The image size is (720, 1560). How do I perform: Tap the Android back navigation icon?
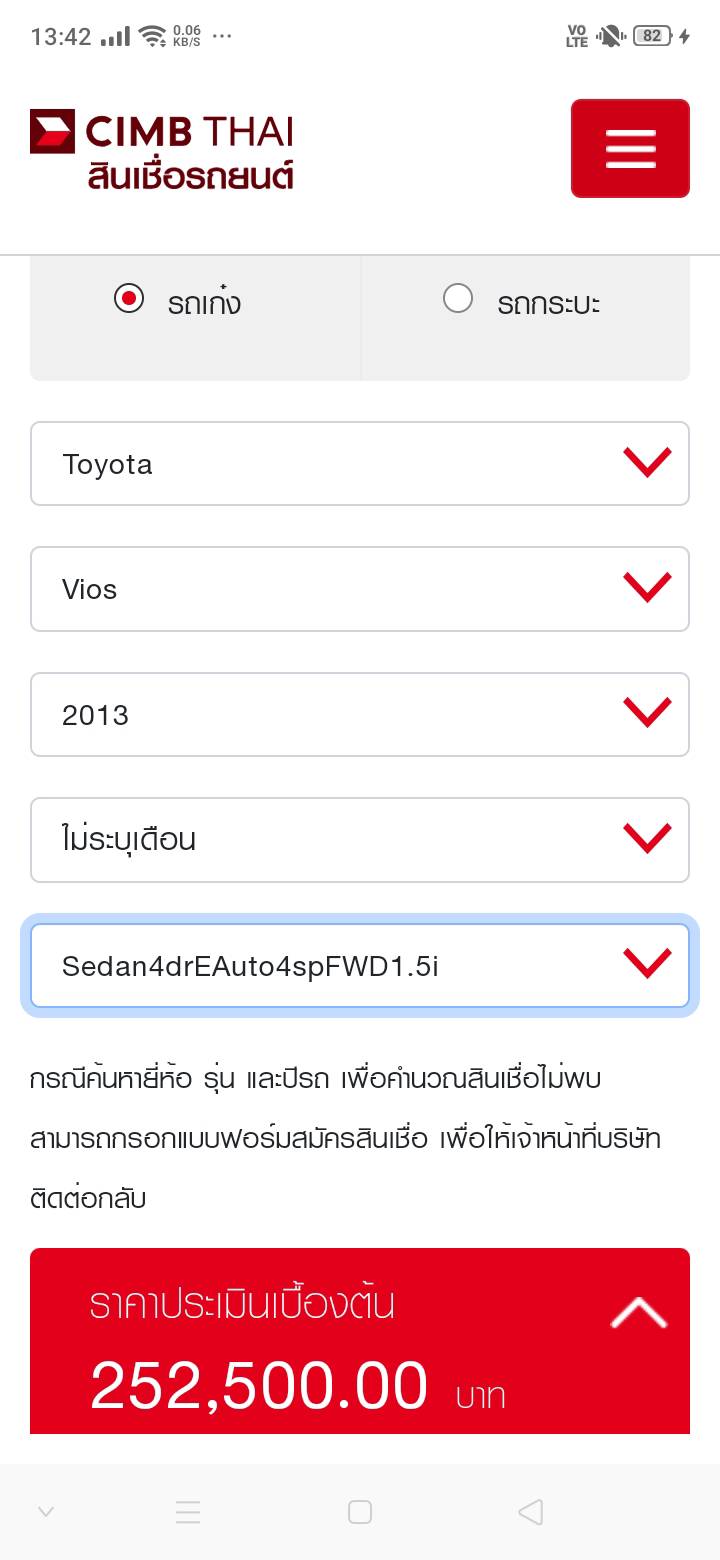(531, 1512)
